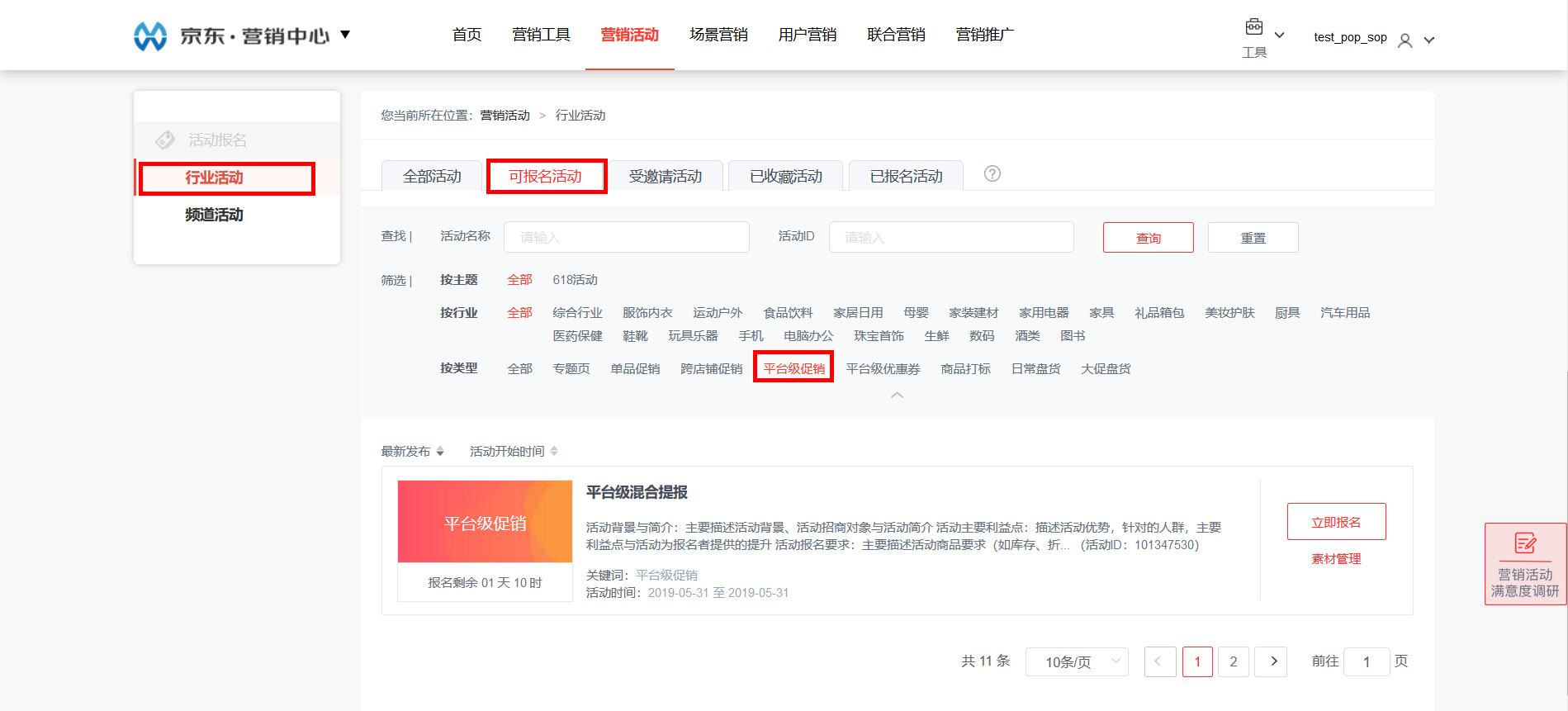Select 全部 in the 按主题 filter
Screen dimensions: 1568x711
click(x=519, y=280)
